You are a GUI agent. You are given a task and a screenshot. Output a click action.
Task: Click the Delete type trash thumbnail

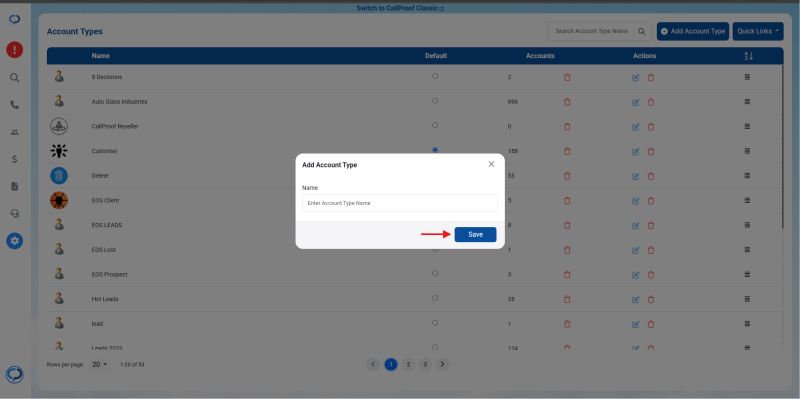(x=59, y=176)
